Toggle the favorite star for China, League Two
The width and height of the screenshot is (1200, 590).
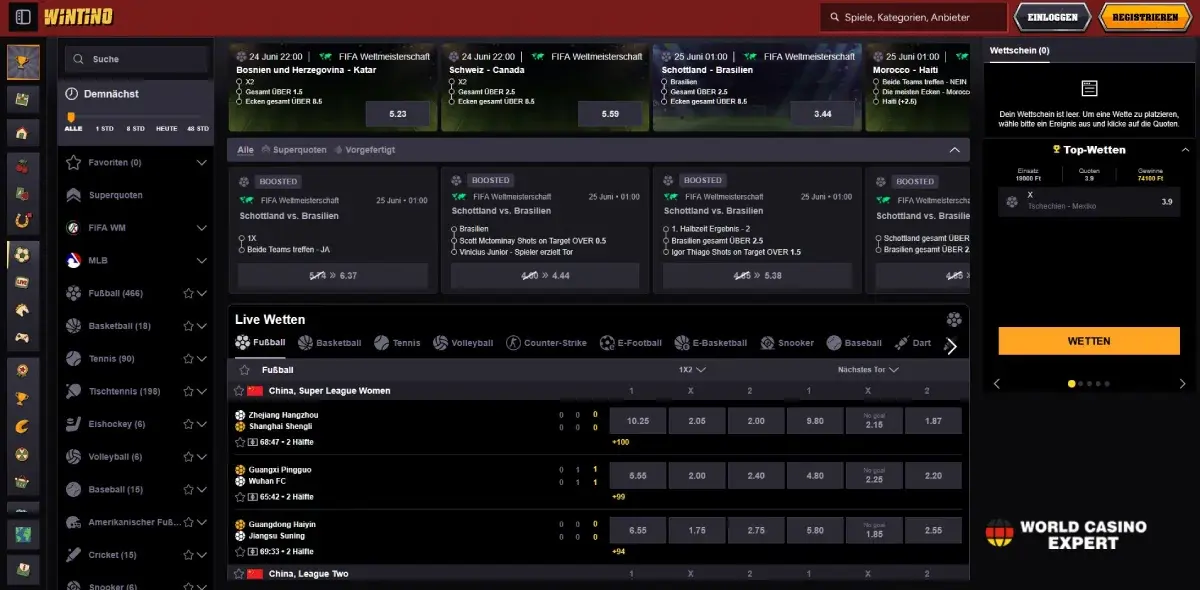tap(239, 574)
